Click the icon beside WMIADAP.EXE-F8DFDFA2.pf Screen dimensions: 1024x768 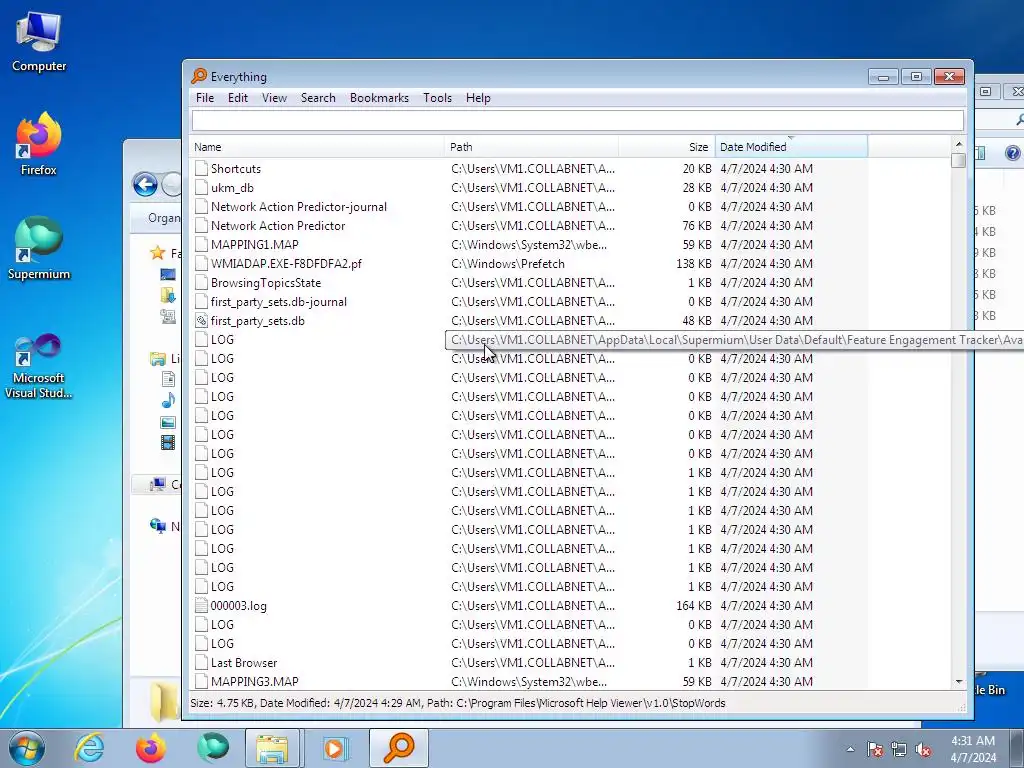tap(201, 263)
